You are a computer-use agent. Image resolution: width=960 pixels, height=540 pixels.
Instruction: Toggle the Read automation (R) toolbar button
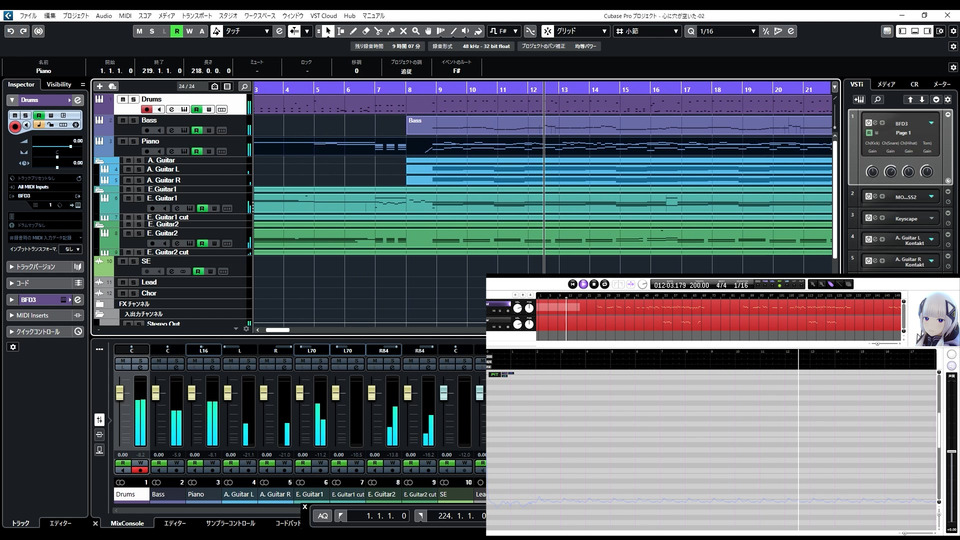click(x=177, y=31)
